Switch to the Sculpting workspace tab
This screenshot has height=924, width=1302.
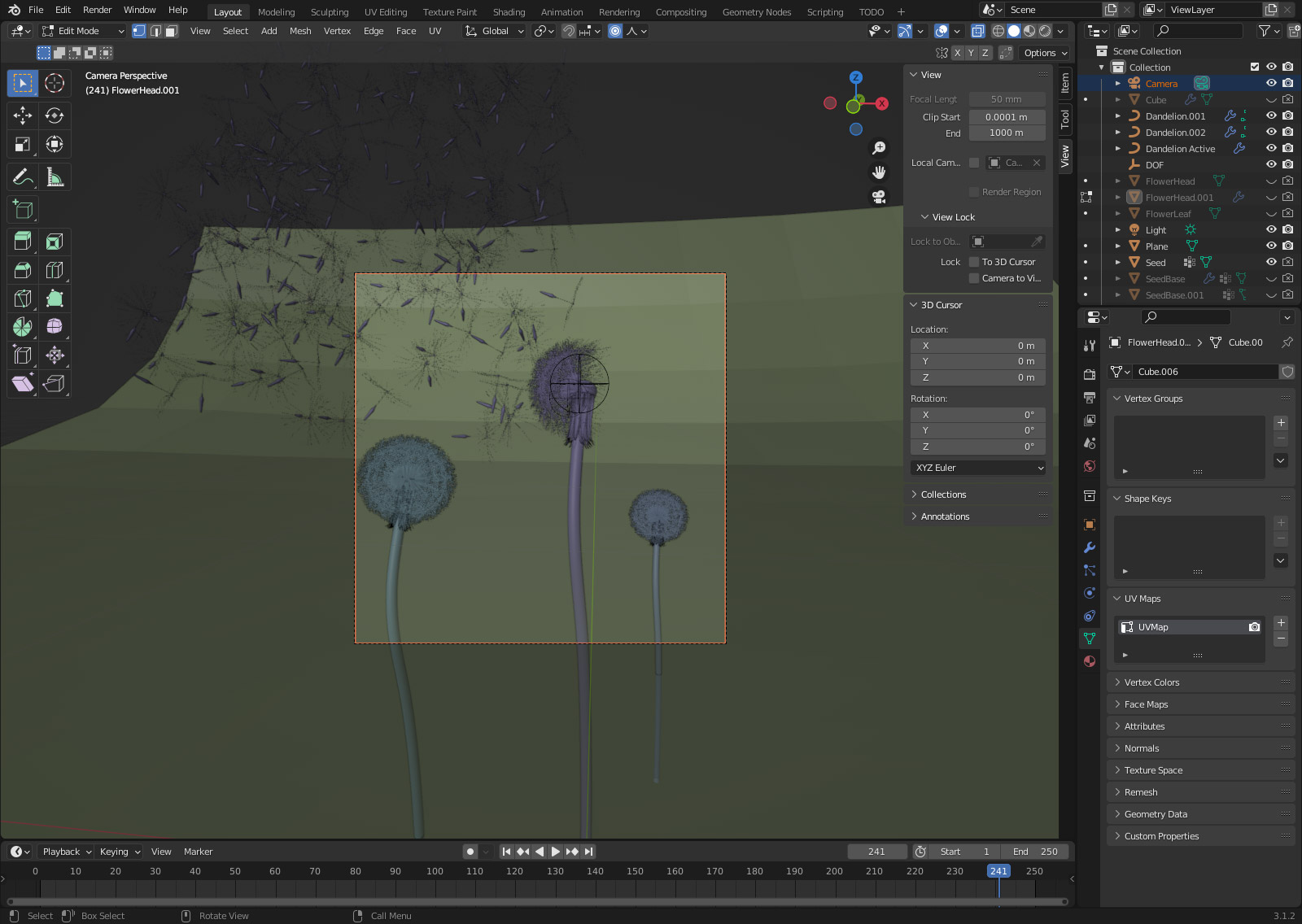[x=330, y=12]
